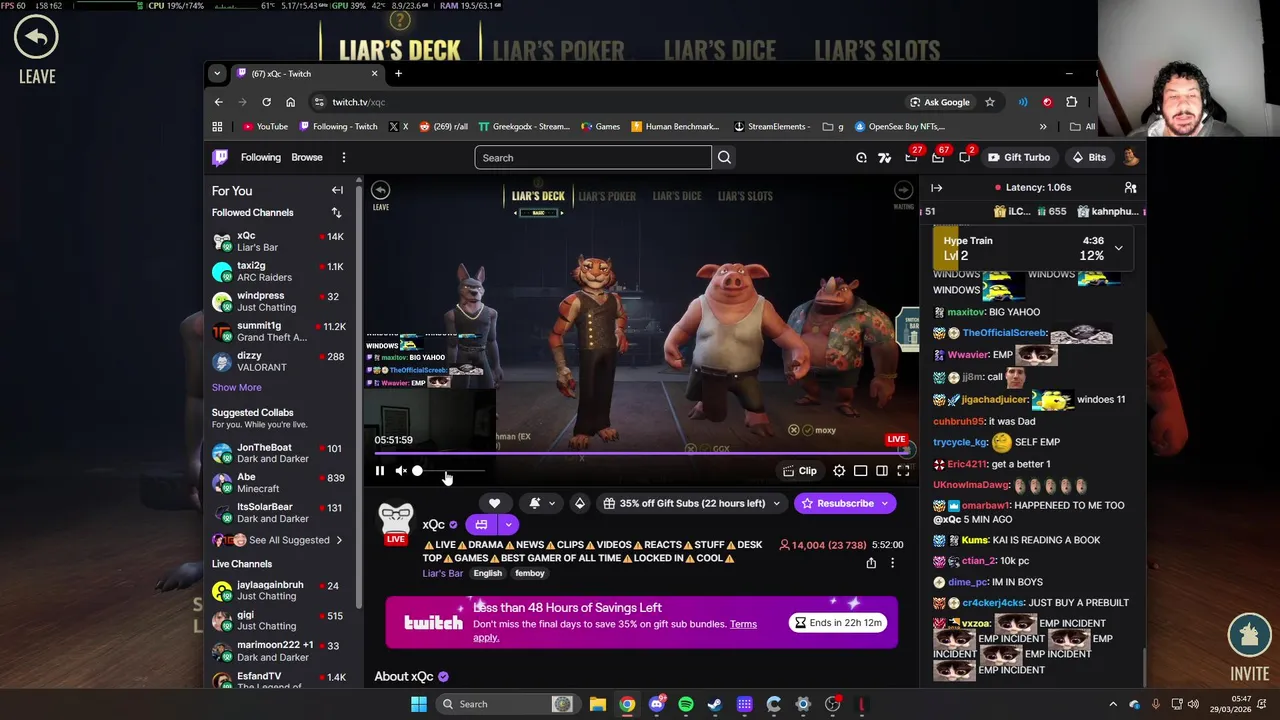Sort Followed Channels with the sort icon

point(336,212)
